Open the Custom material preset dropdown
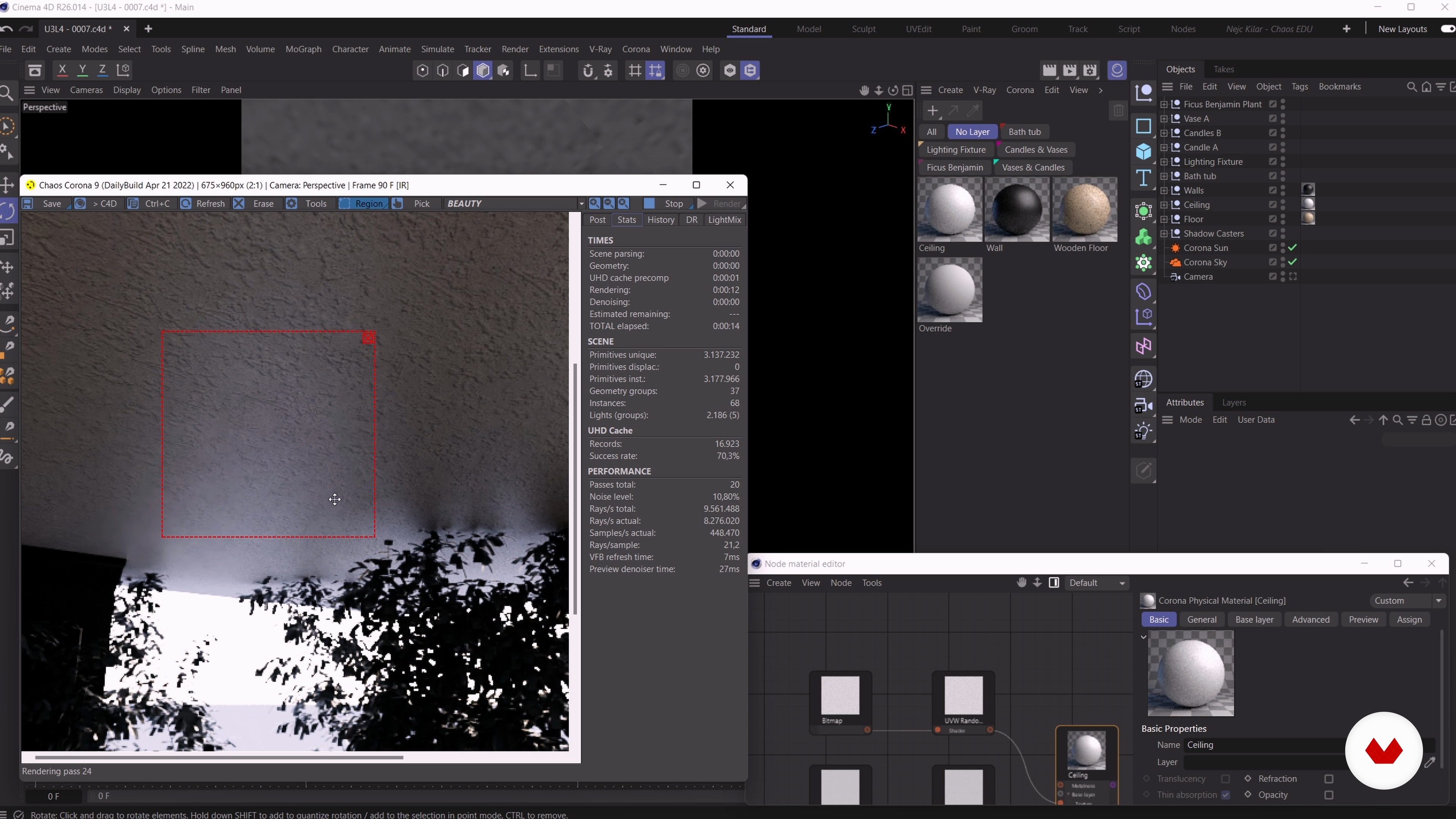 [x=1408, y=601]
